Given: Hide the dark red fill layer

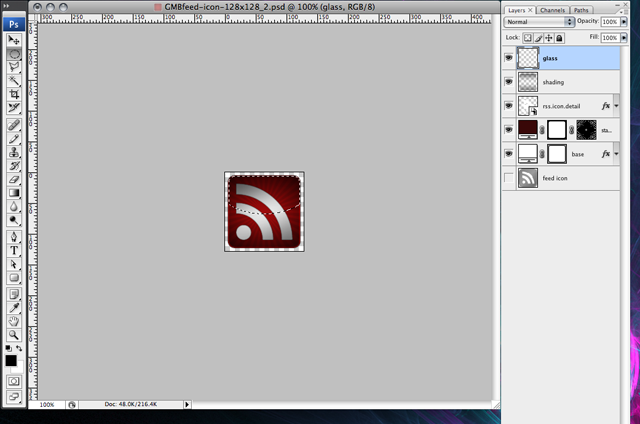Looking at the screenshot, I should click(509, 130).
